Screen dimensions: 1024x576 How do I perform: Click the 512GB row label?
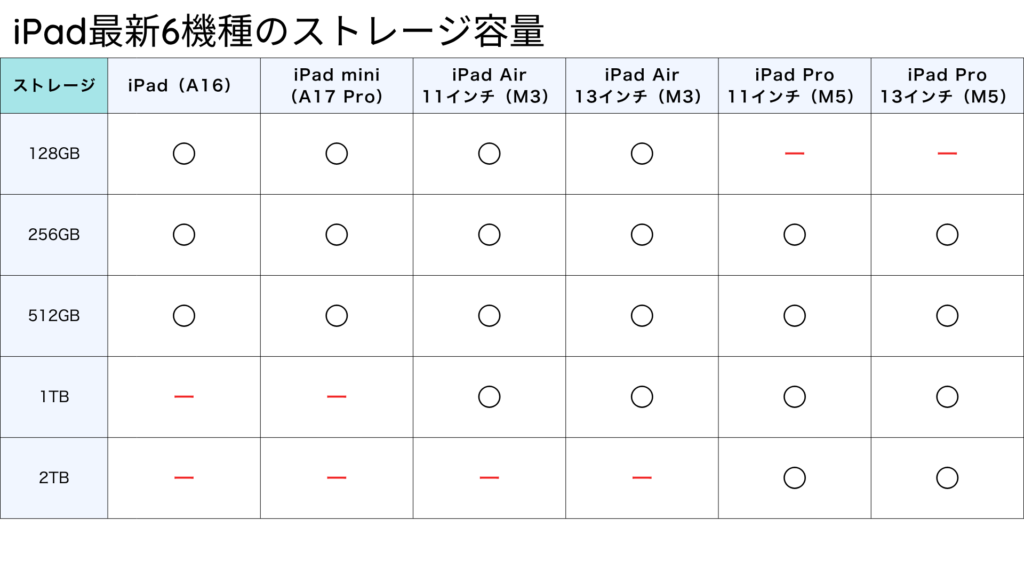pyautogui.click(x=54, y=316)
